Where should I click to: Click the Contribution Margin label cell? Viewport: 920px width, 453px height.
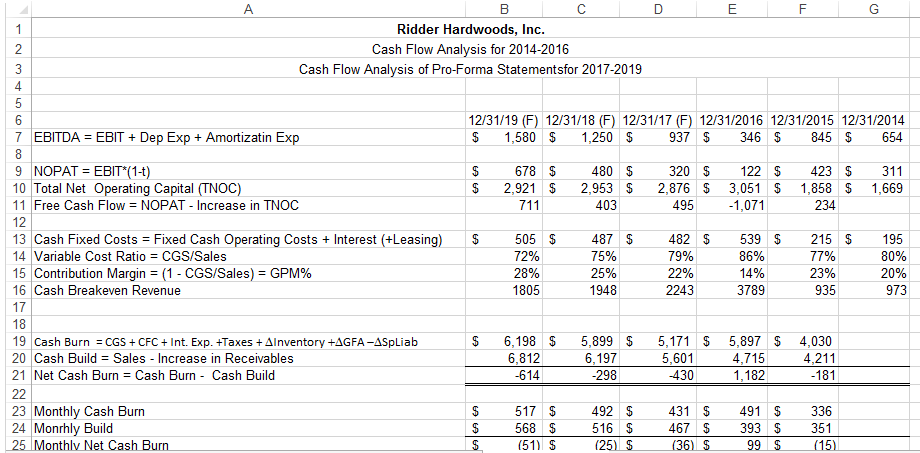point(248,273)
